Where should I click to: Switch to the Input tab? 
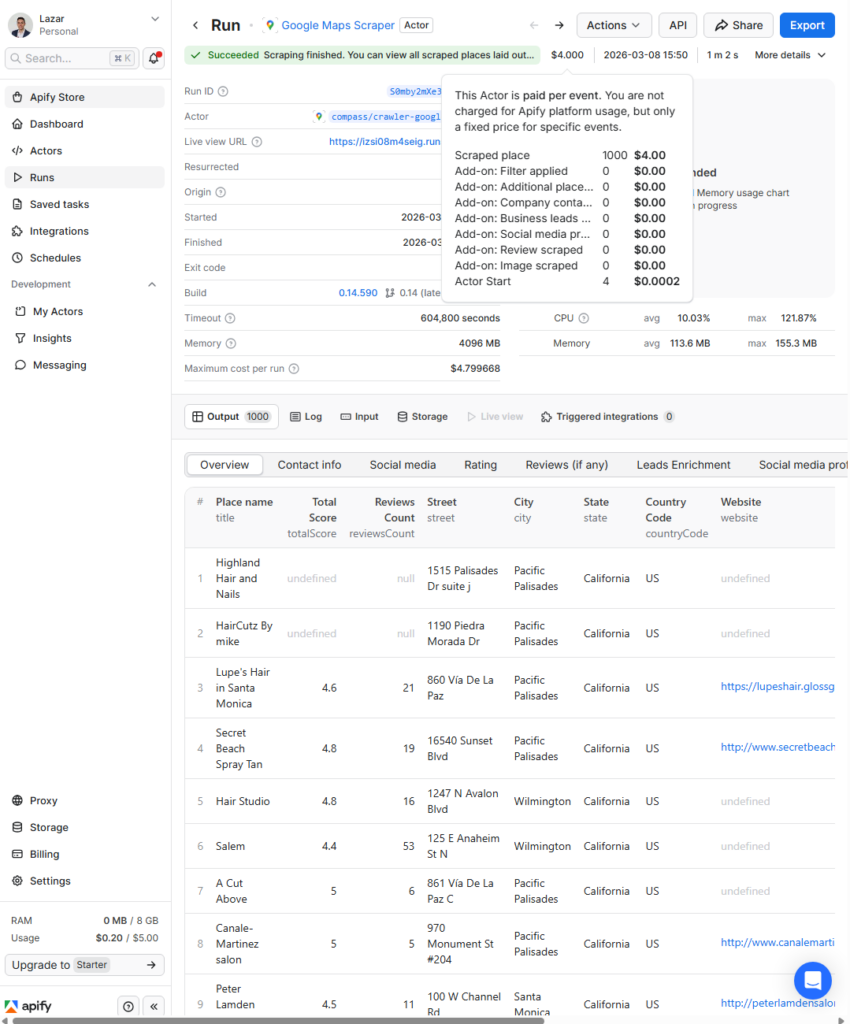click(359, 417)
